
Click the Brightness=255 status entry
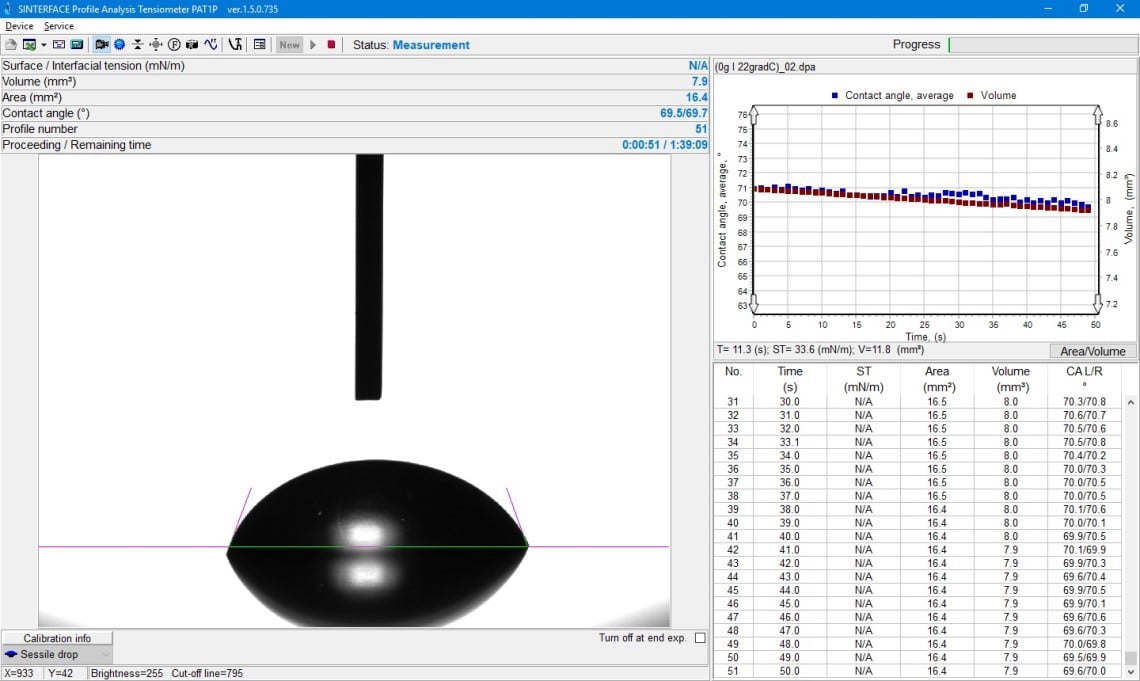coord(127,673)
